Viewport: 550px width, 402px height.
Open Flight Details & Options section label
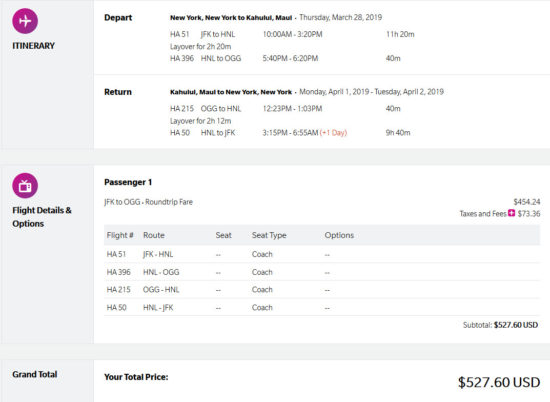(42, 217)
